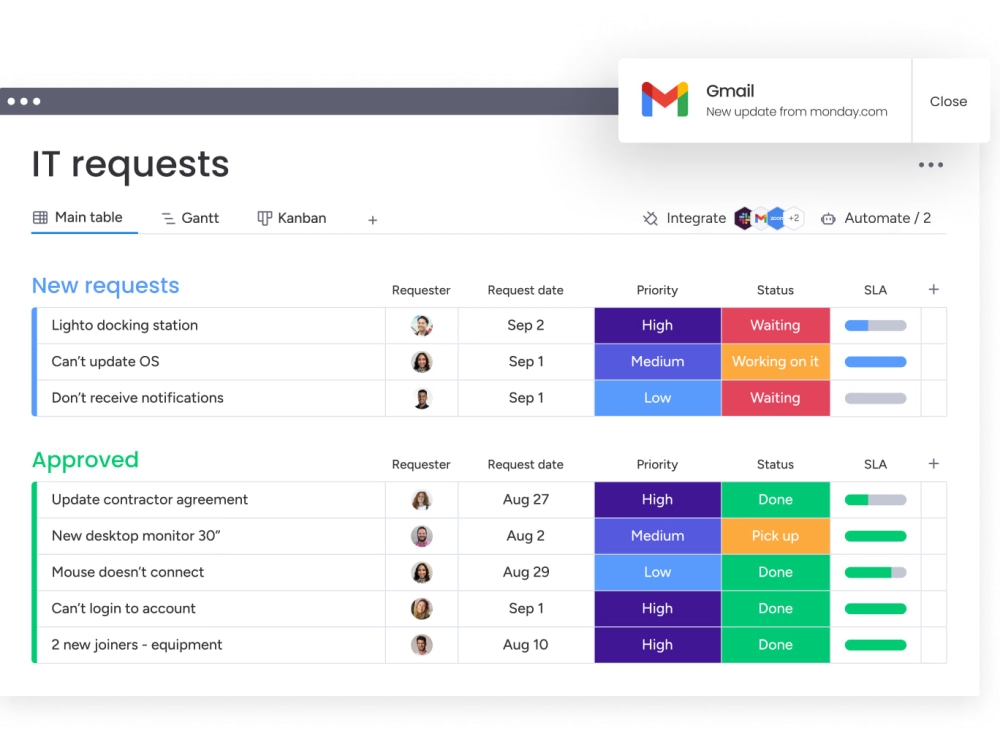
Task: Open the Lighto docking station item
Action: click(x=124, y=325)
